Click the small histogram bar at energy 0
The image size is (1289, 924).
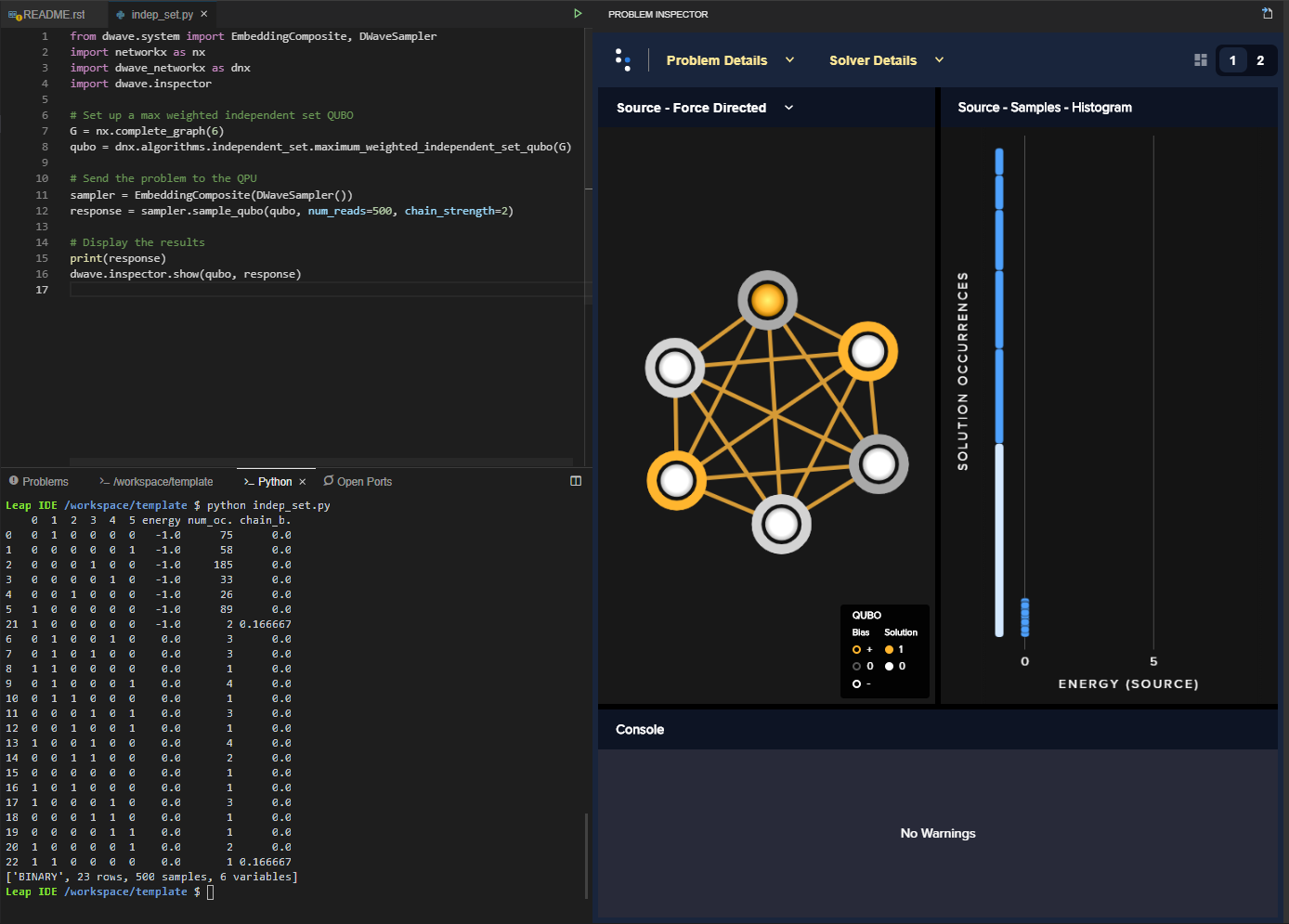[1025, 618]
